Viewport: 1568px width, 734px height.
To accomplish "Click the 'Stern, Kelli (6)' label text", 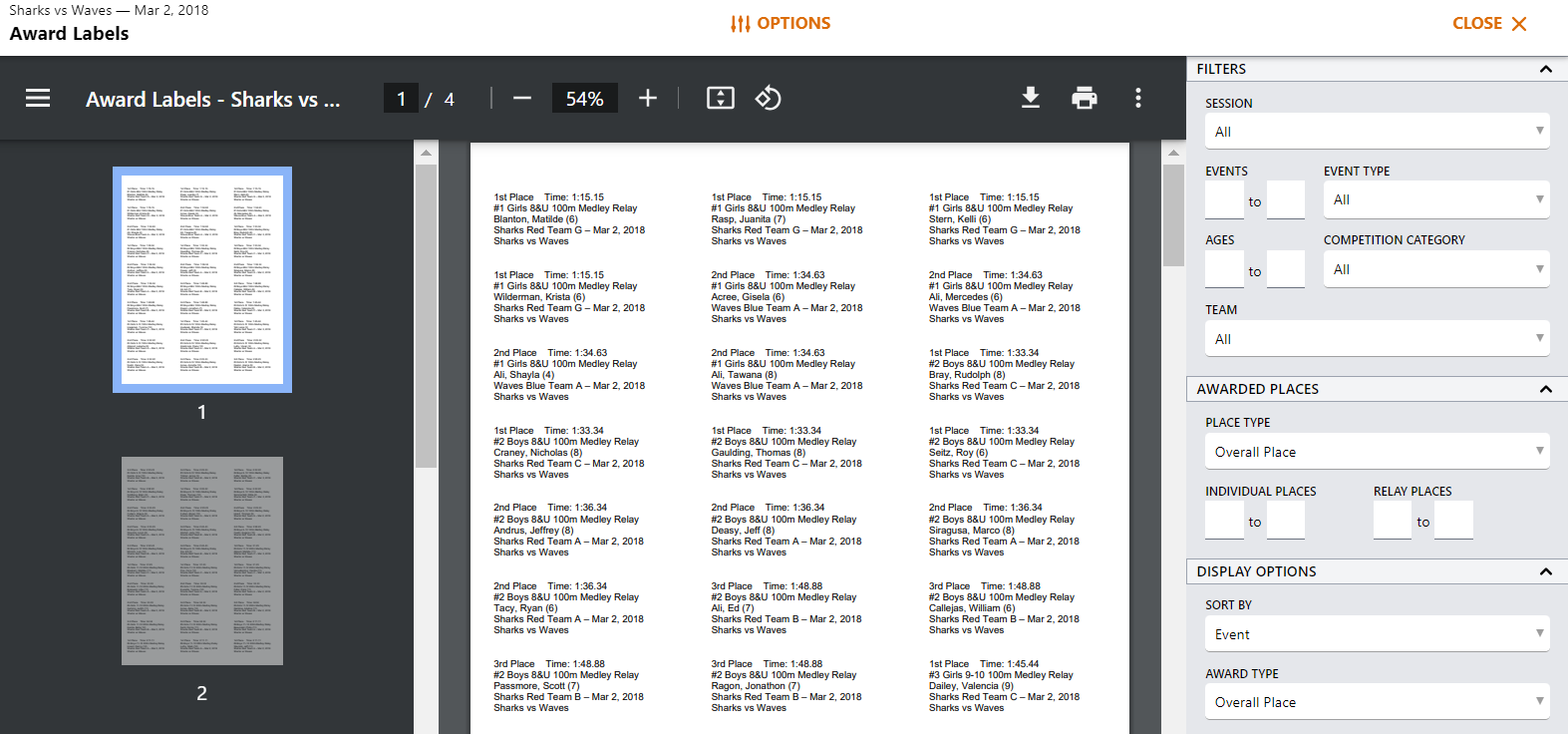I will coord(960,219).
